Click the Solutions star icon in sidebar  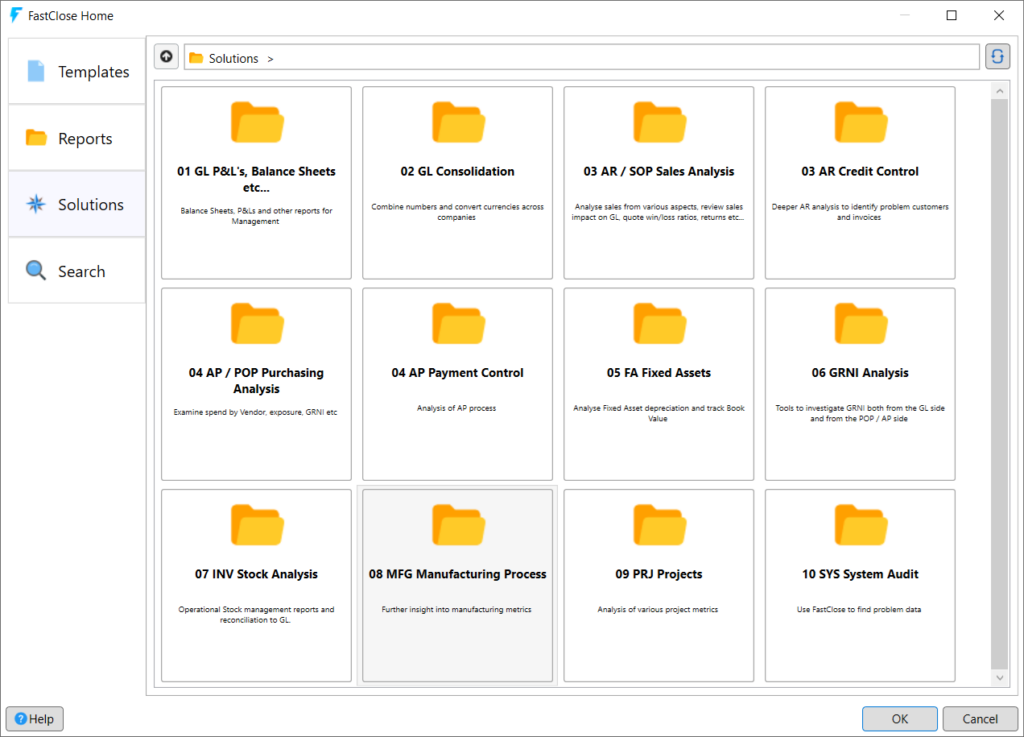tap(36, 204)
